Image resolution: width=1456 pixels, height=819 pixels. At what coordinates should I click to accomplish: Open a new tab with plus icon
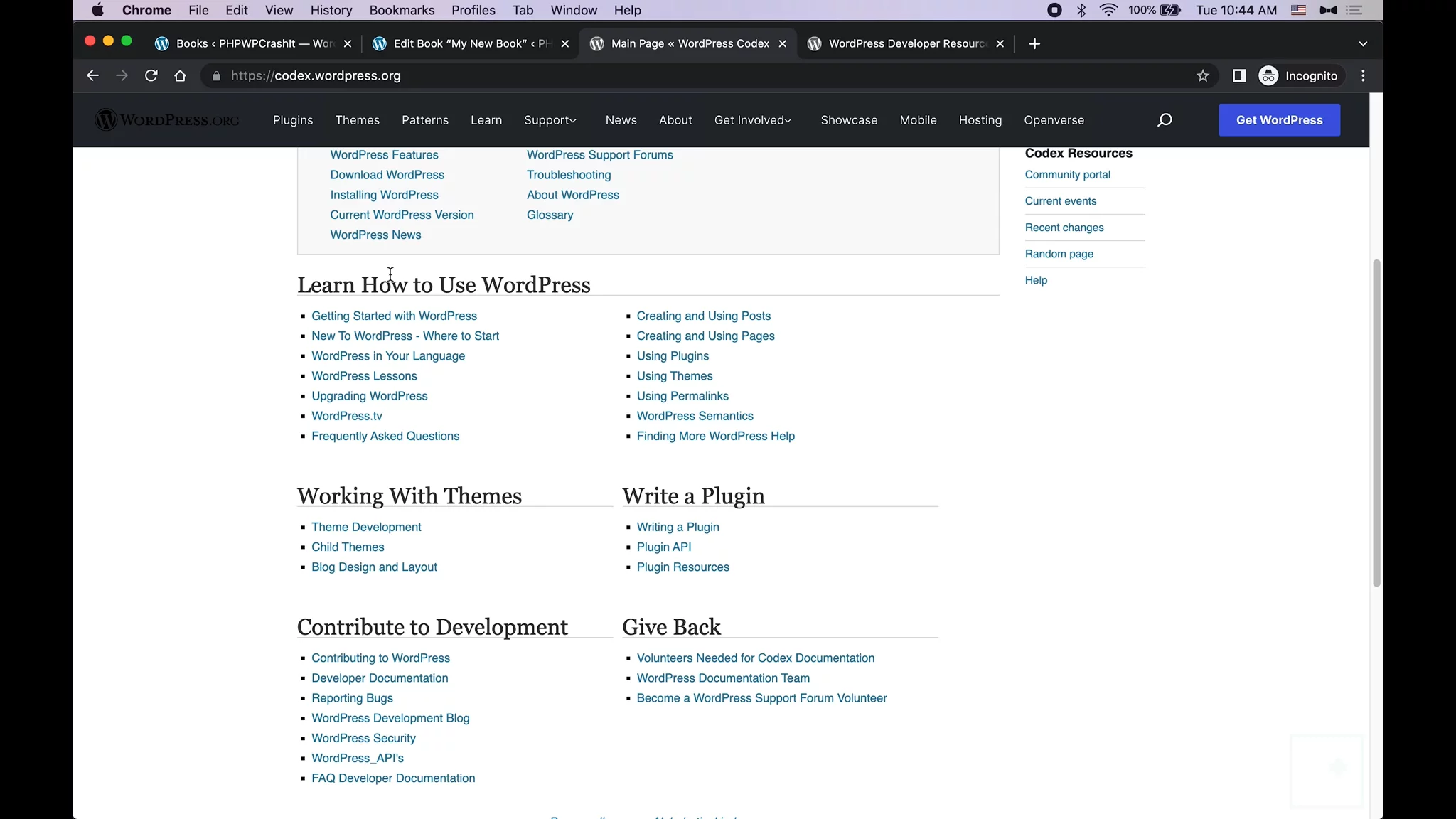point(1034,44)
